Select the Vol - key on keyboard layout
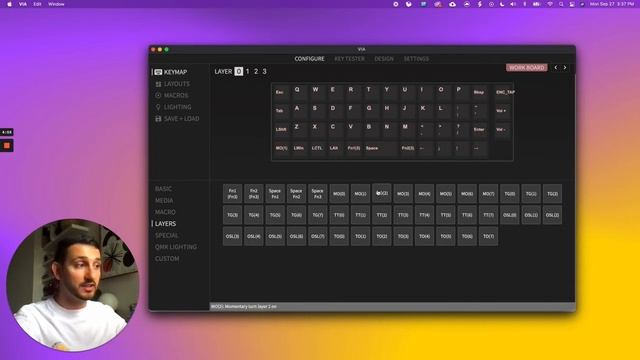Viewport: 640px width, 360px height. tap(502, 130)
